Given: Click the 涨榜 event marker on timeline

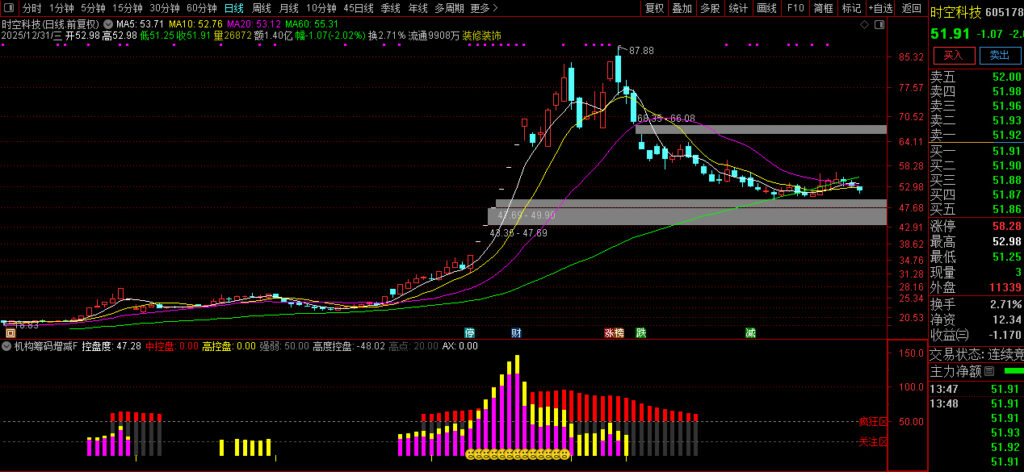Looking at the screenshot, I should (x=613, y=332).
